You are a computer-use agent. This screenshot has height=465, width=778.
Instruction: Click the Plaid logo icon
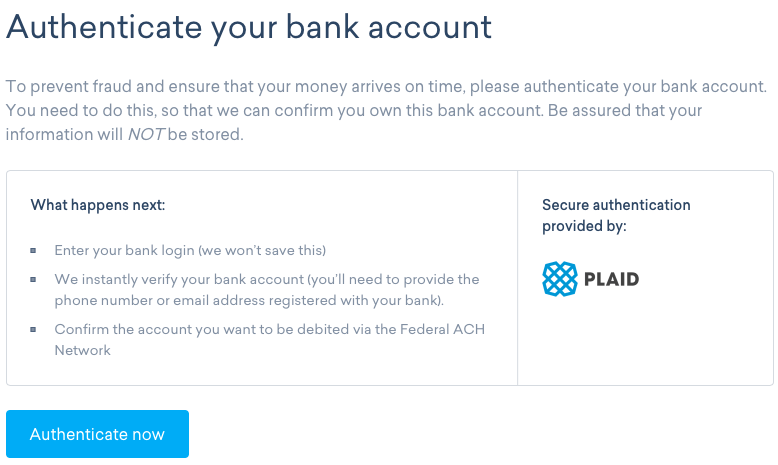click(560, 279)
